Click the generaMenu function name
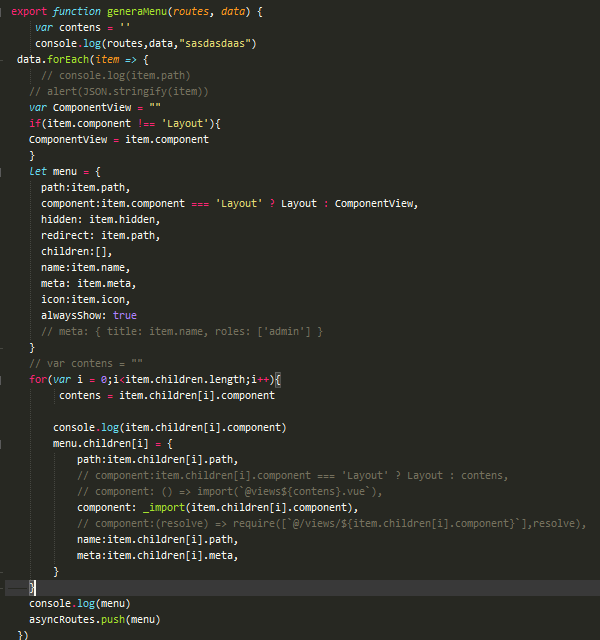Image resolution: width=600 pixels, height=640 pixels. point(137,11)
